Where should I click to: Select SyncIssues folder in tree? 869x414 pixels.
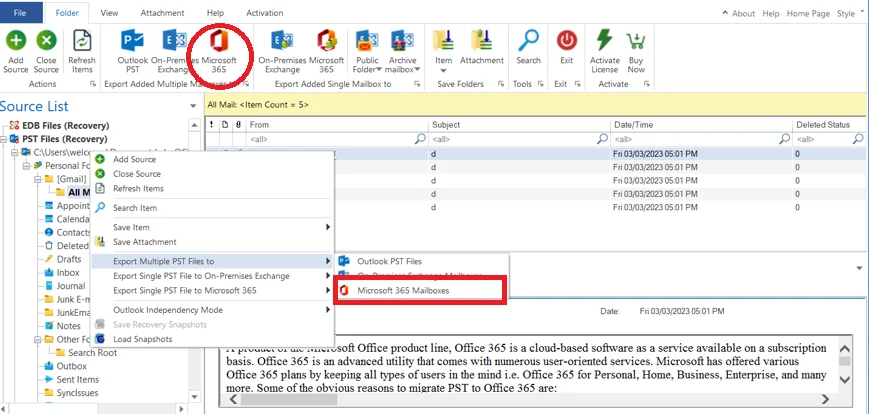77,393
